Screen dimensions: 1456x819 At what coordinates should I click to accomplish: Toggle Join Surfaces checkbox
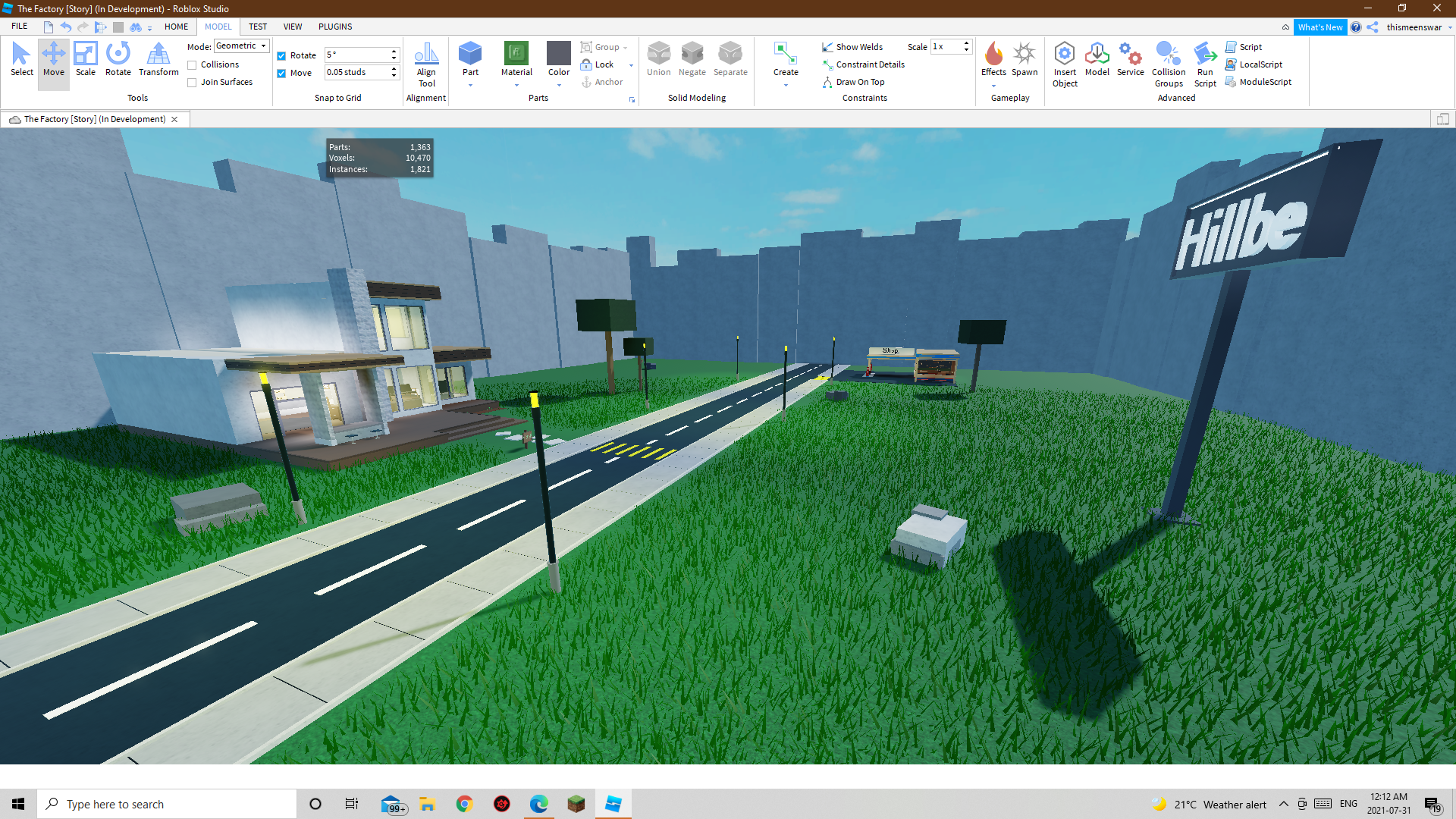pos(193,83)
